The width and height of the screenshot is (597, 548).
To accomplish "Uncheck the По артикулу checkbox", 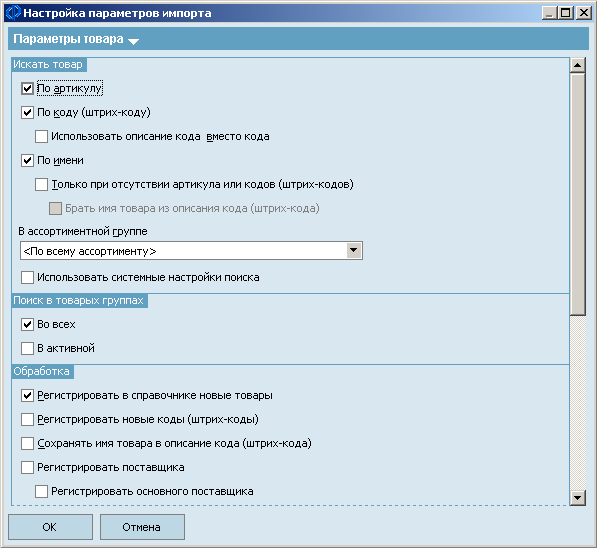I will [27, 89].
